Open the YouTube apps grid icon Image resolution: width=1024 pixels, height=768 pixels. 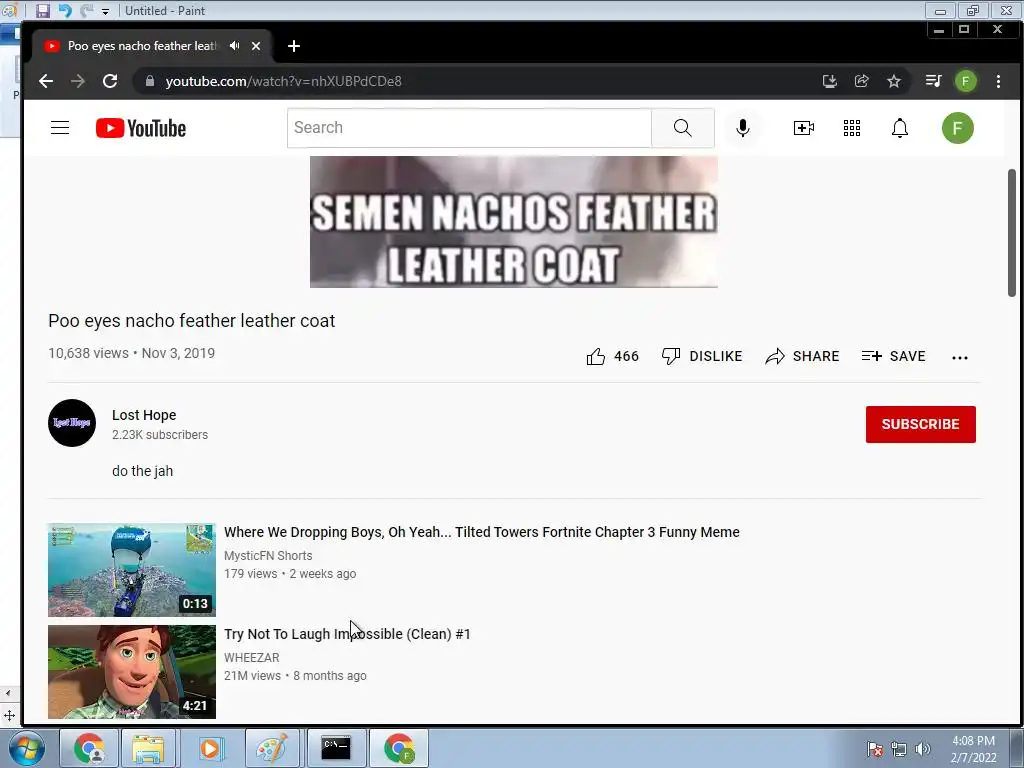coord(852,128)
